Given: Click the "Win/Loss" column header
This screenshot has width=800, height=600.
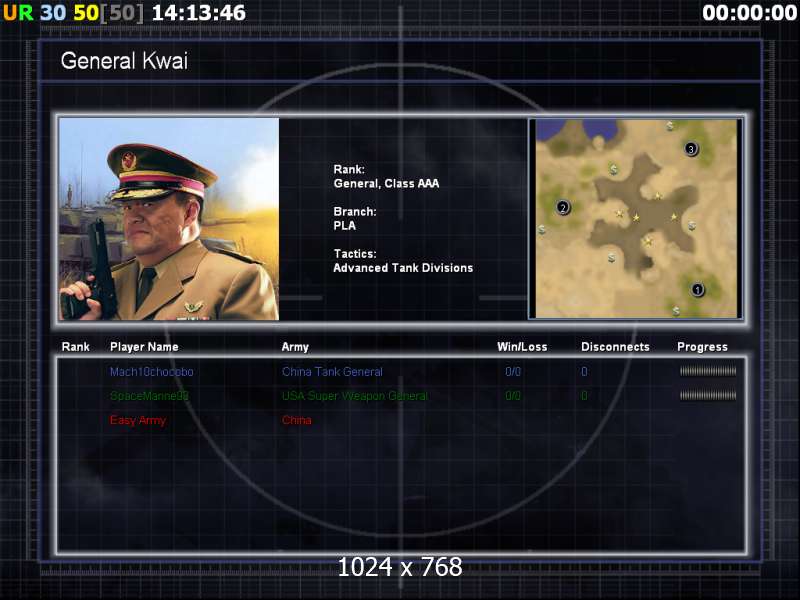Looking at the screenshot, I should coord(522,347).
